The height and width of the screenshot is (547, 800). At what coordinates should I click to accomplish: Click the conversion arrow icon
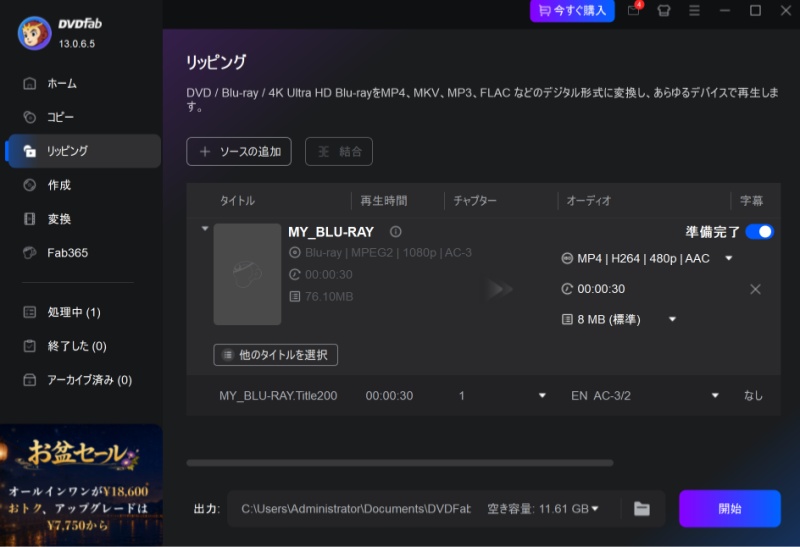tap(499, 289)
